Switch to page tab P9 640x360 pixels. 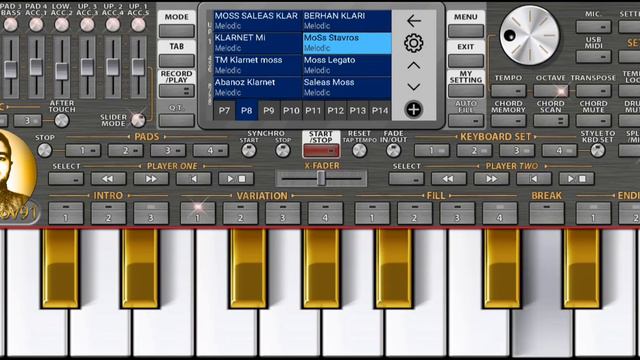[x=269, y=111]
